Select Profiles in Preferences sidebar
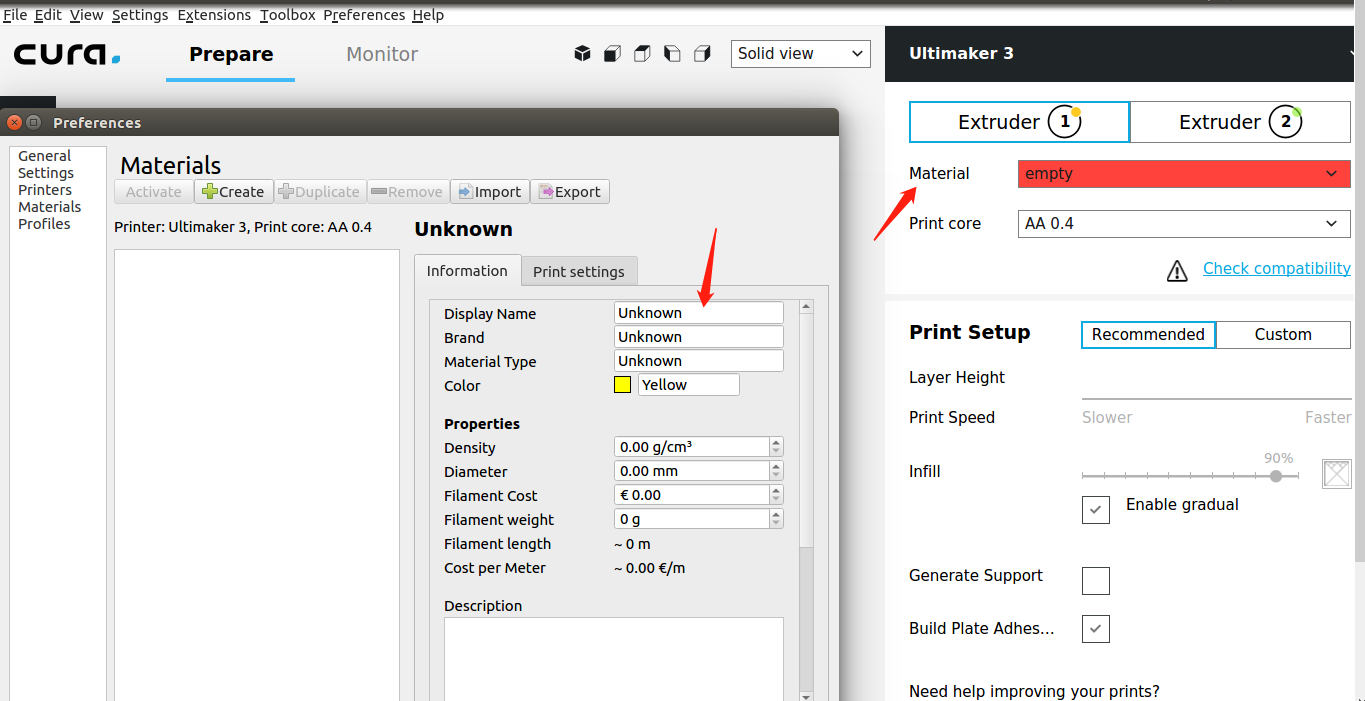Screen dimensions: 1365x701 [x=44, y=224]
